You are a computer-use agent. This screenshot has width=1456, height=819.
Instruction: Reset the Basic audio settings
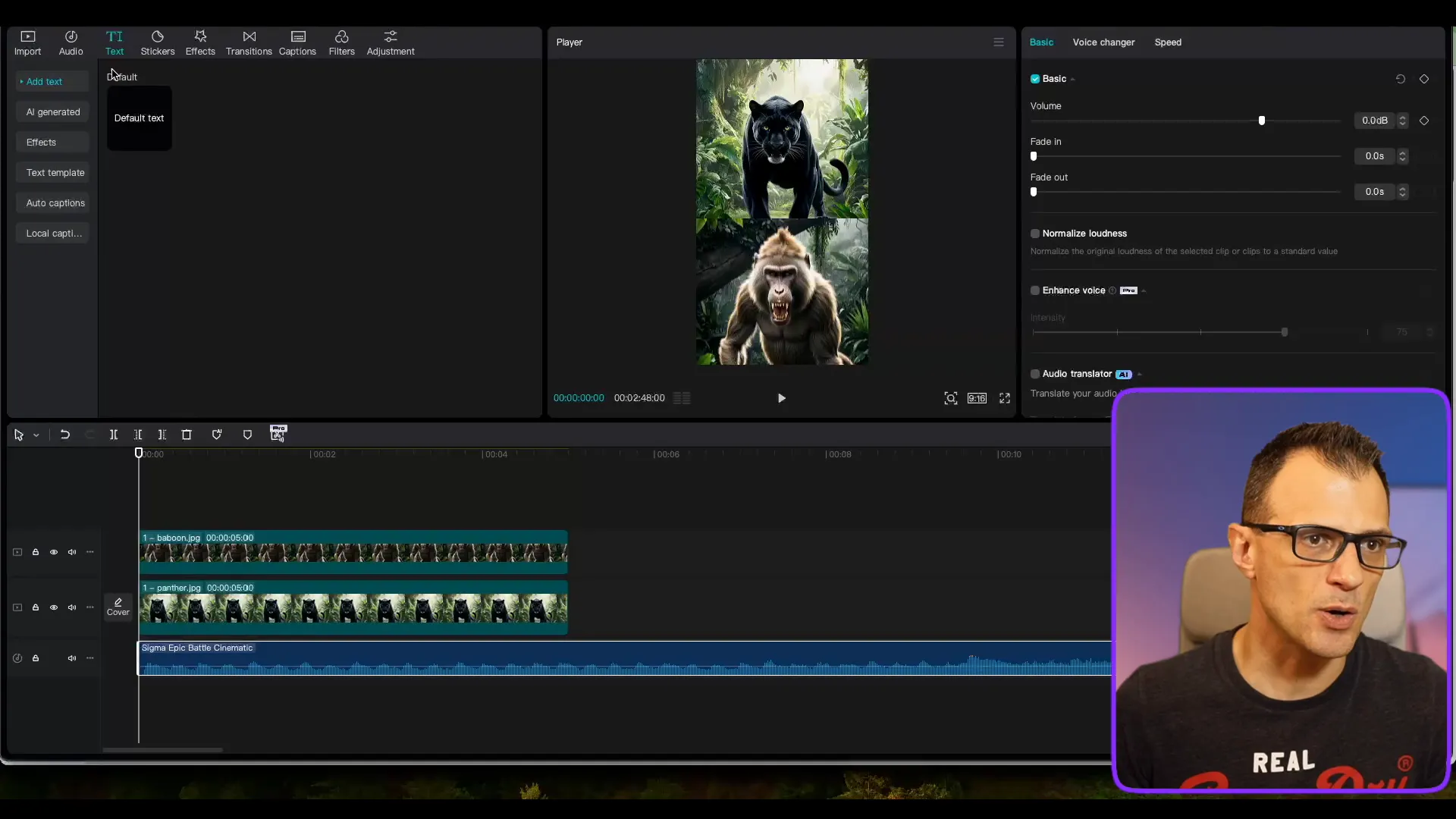point(1401,79)
